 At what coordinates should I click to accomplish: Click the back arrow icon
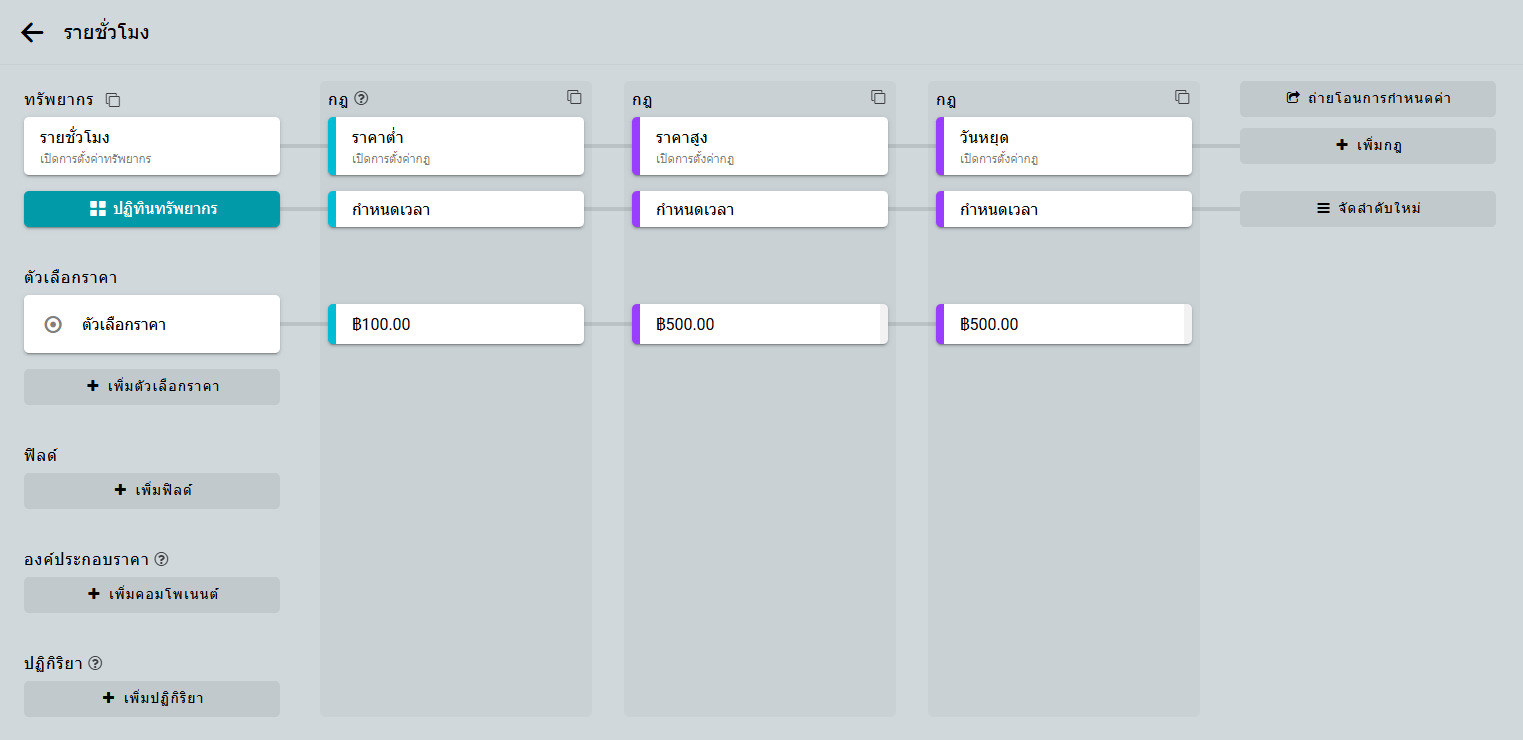tap(32, 32)
